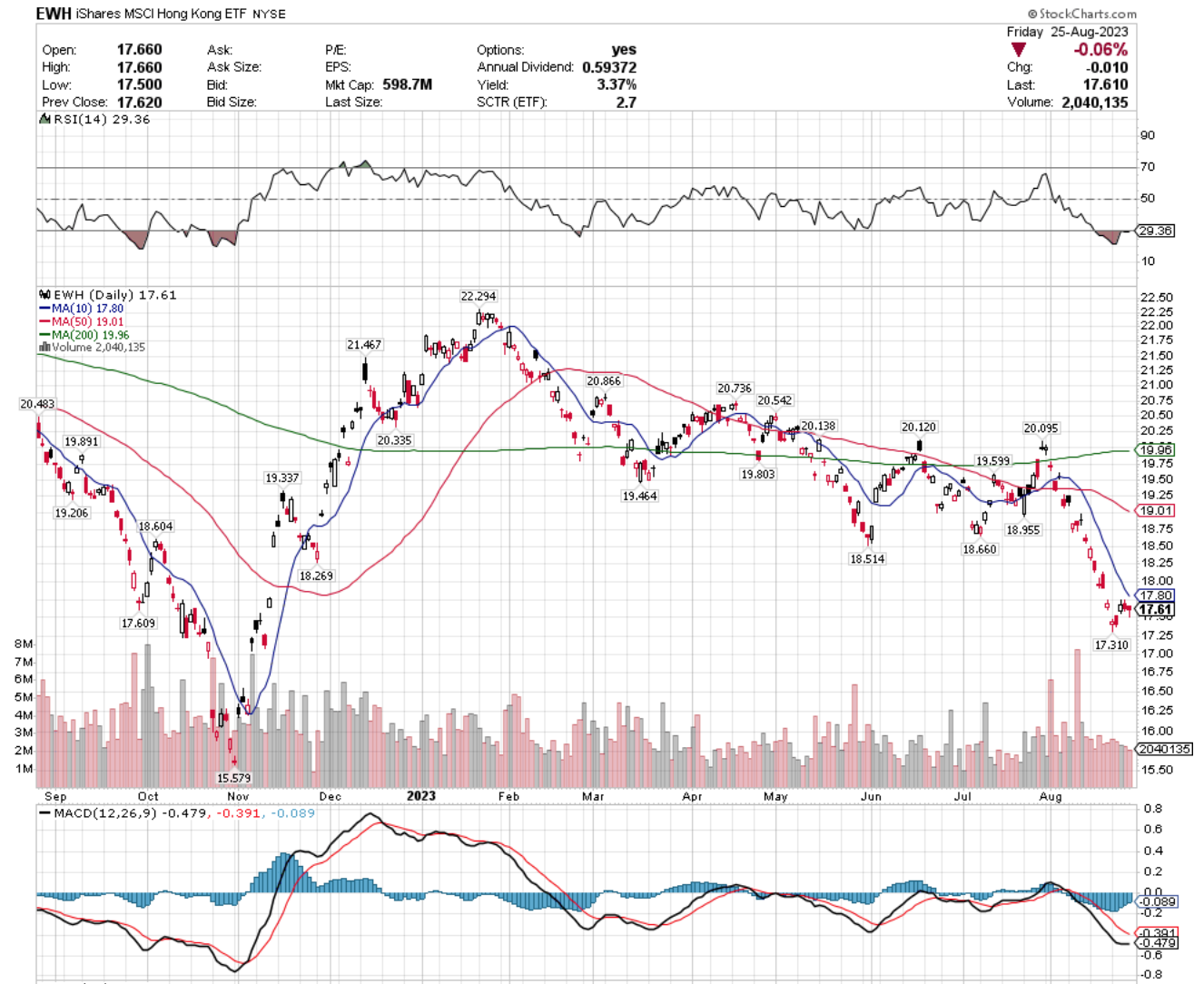Click the SCTR (ETF) value 2.7
This screenshot has height=984, width=1204.
(626, 102)
